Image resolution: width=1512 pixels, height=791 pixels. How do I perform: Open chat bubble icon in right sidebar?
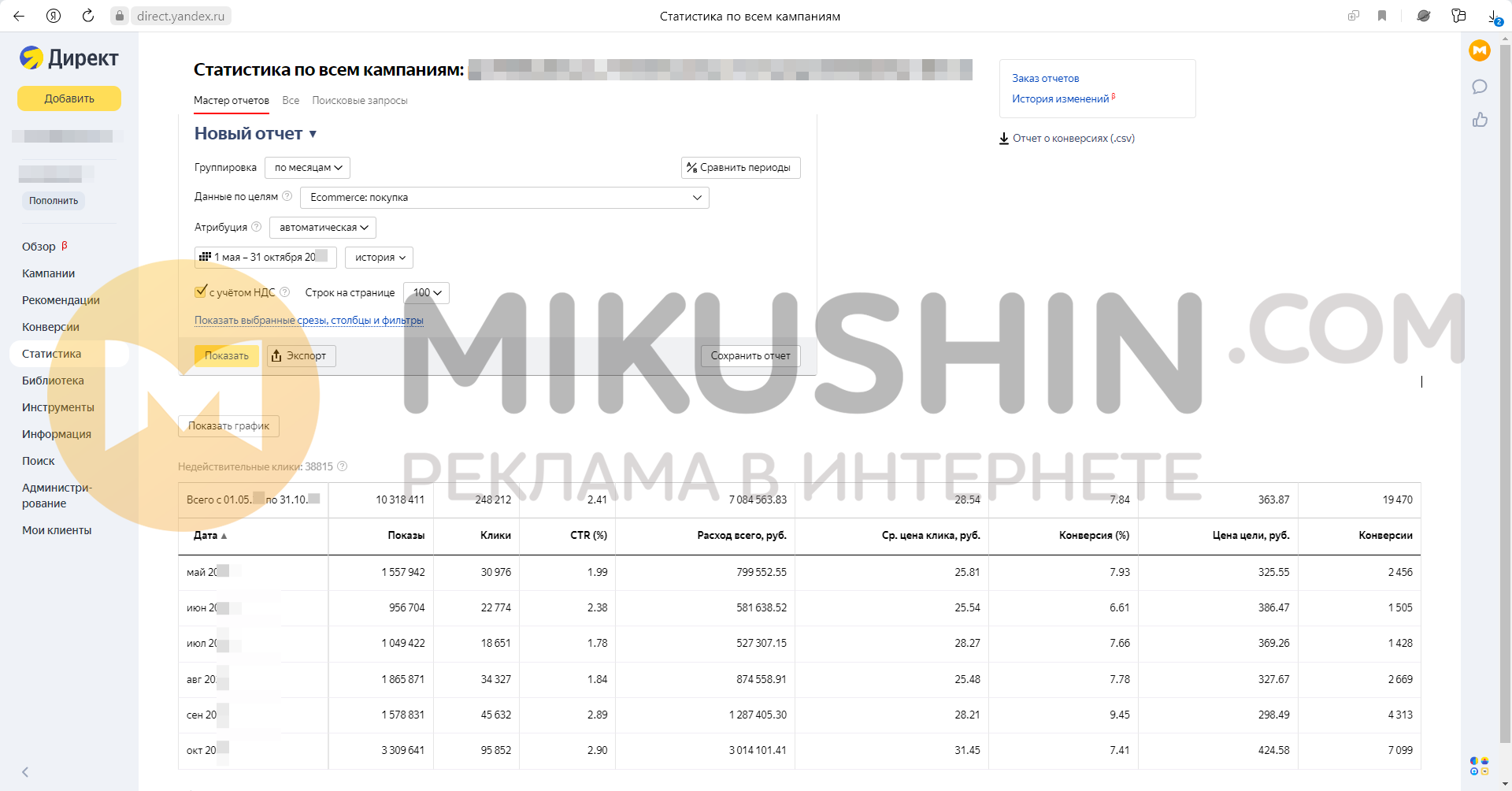(1480, 87)
